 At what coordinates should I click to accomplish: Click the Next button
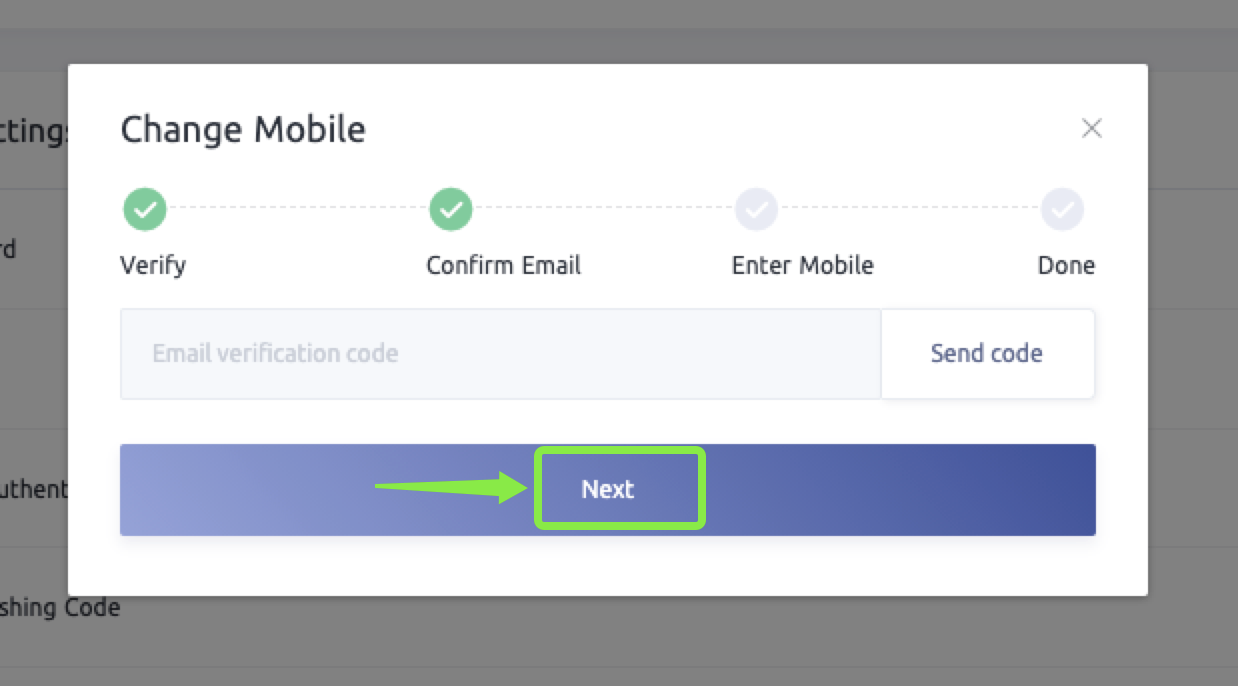click(x=608, y=489)
